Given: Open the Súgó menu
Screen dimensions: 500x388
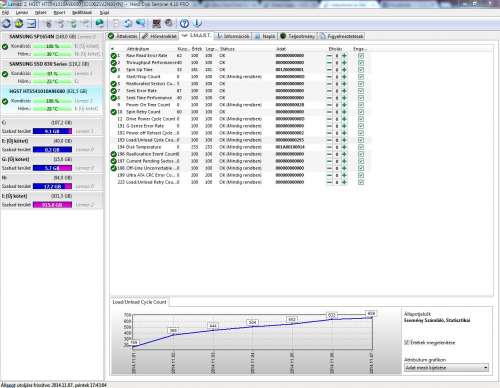Looking at the screenshot, I should 104,12.
